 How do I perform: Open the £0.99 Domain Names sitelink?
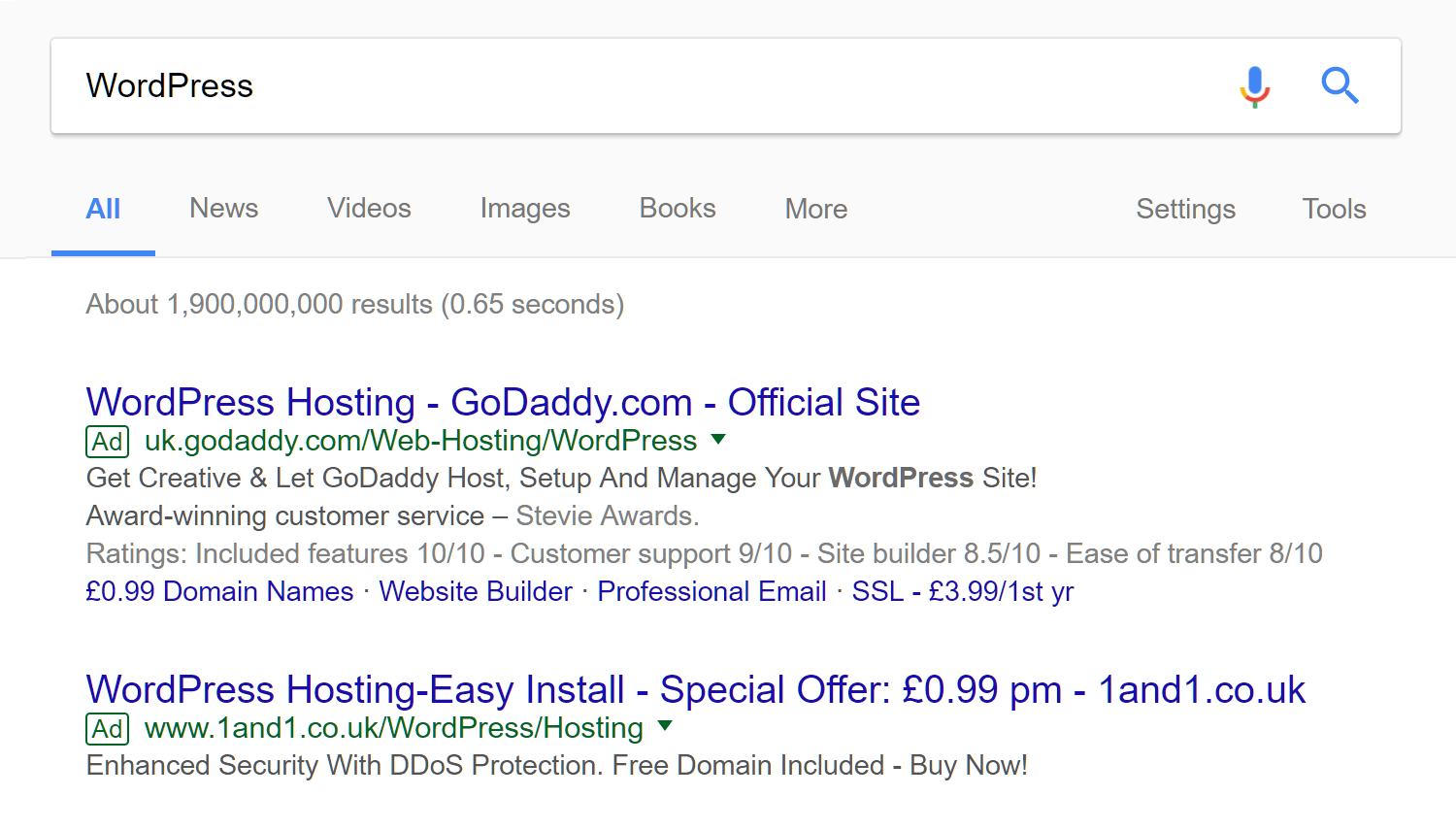219,591
